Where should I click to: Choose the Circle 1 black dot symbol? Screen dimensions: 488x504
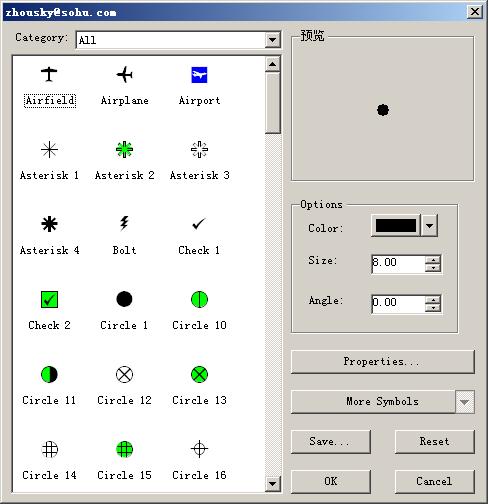point(124,299)
